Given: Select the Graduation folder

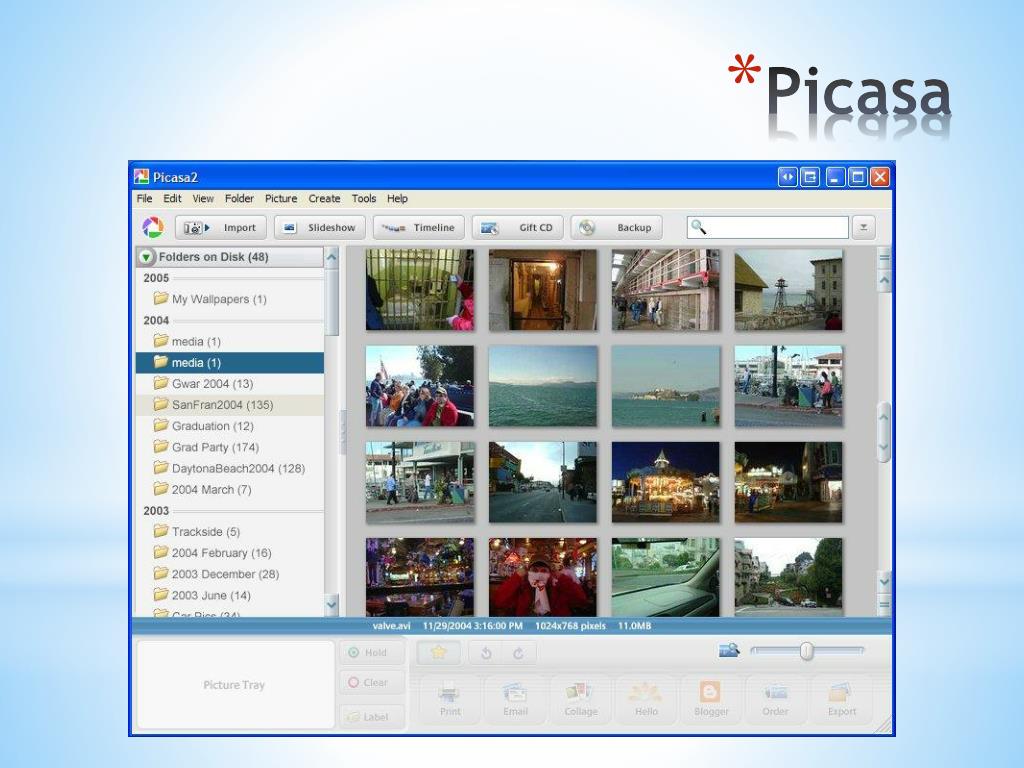Looking at the screenshot, I should point(229,426).
